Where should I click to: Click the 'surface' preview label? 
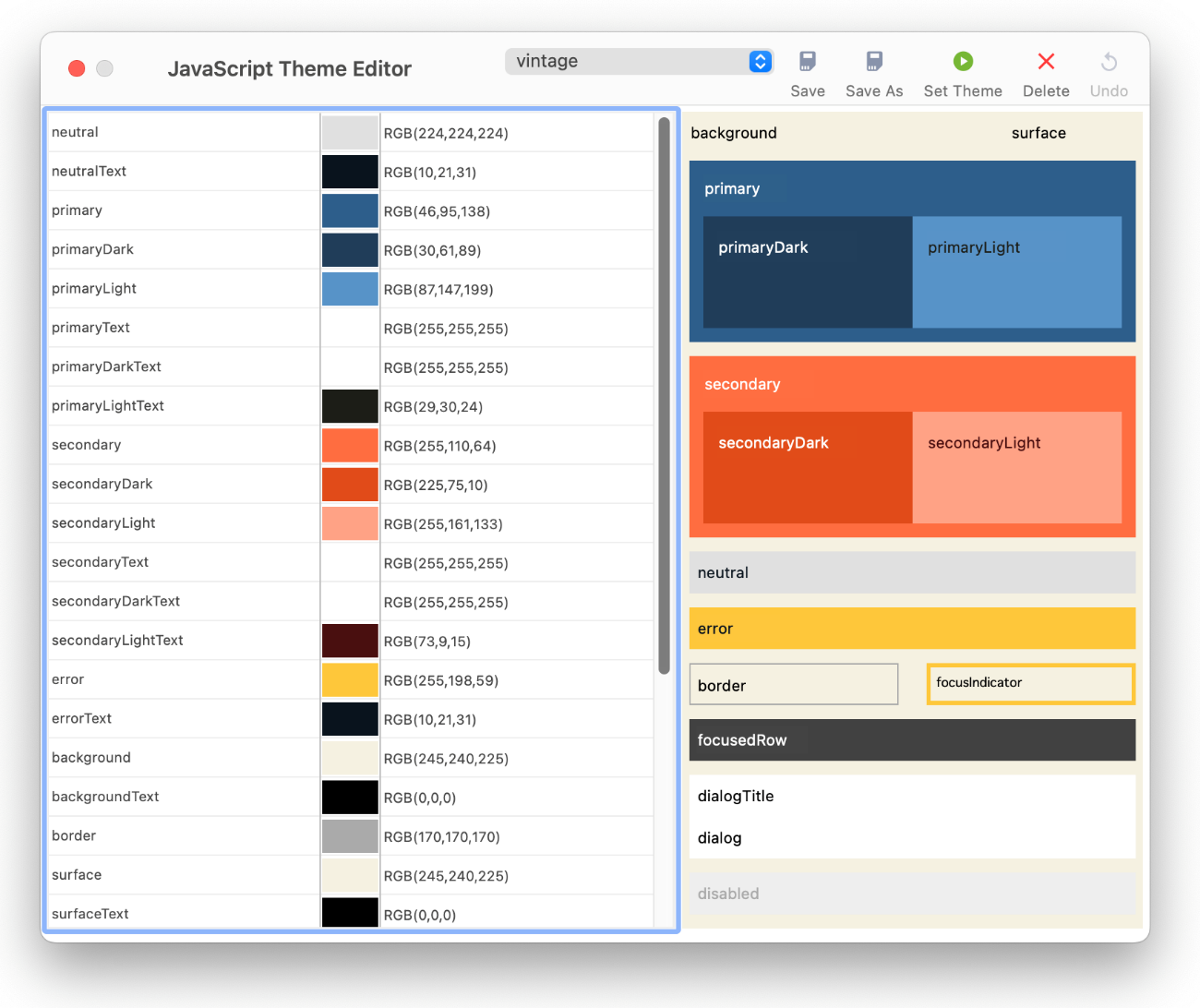pyautogui.click(x=1038, y=133)
